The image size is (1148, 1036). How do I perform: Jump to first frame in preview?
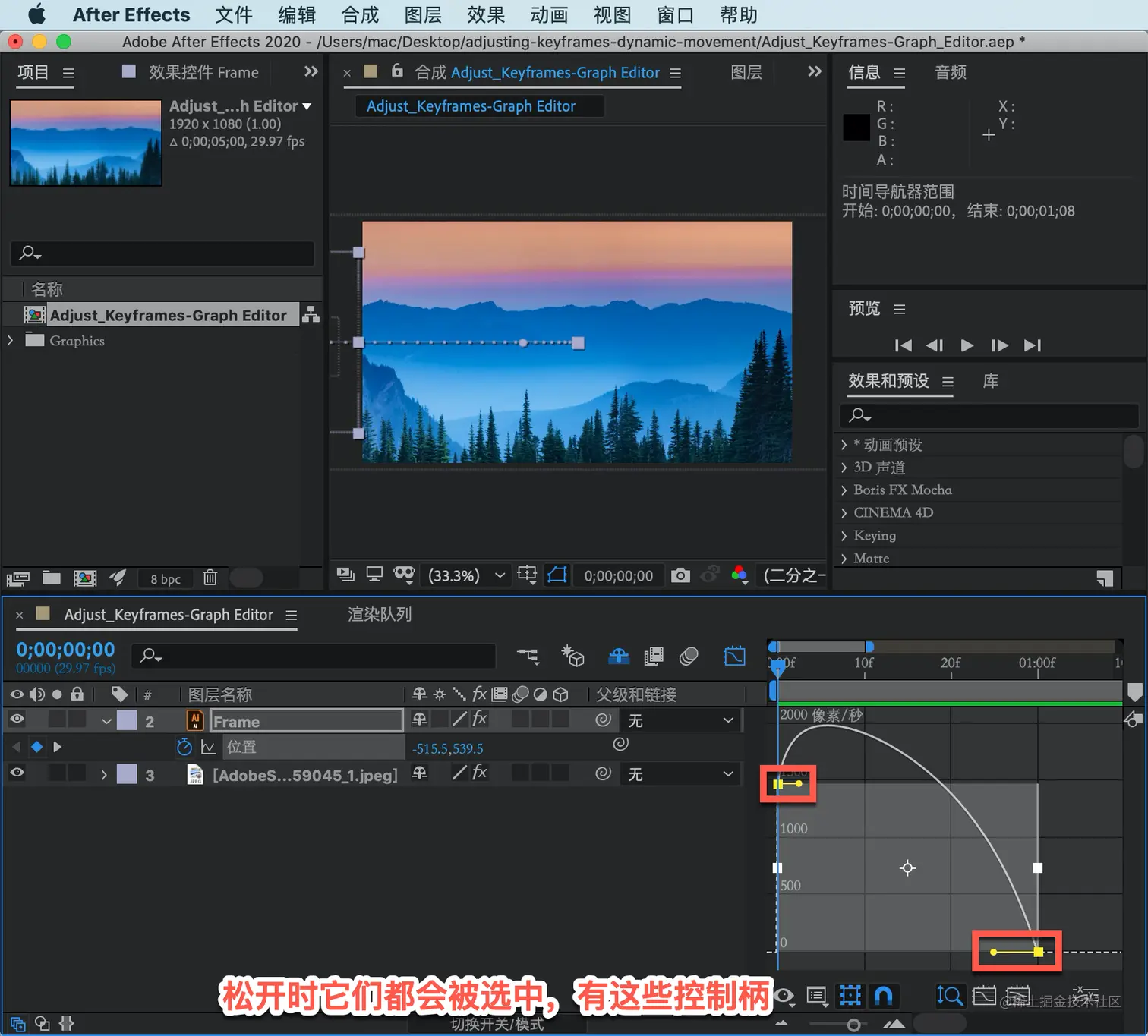(x=903, y=345)
